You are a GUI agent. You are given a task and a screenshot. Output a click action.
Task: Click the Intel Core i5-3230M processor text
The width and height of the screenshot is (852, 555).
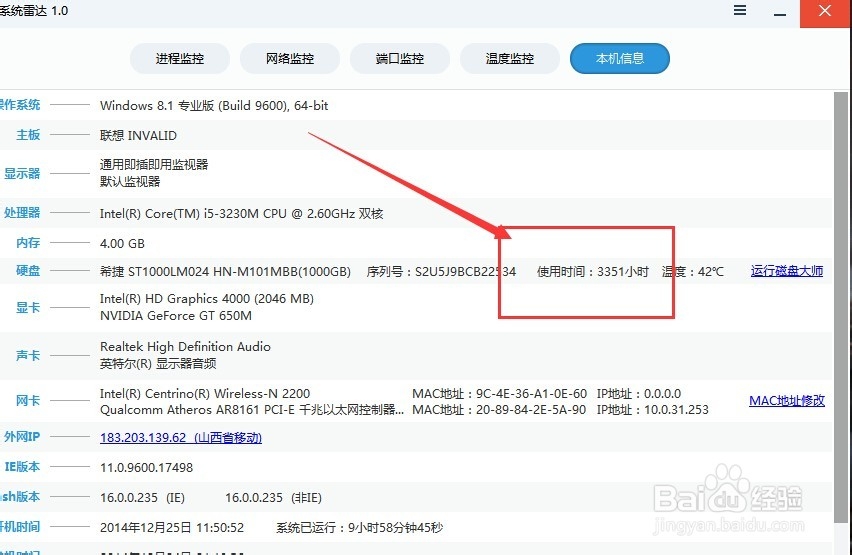tap(241, 214)
